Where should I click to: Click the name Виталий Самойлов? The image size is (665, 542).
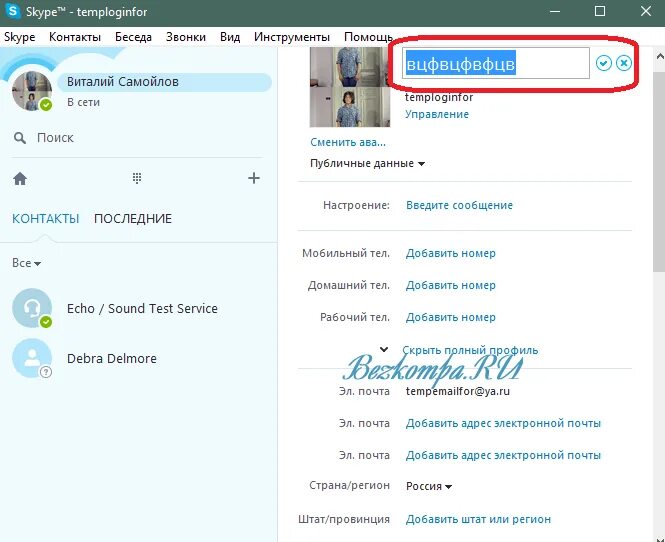click(x=123, y=81)
